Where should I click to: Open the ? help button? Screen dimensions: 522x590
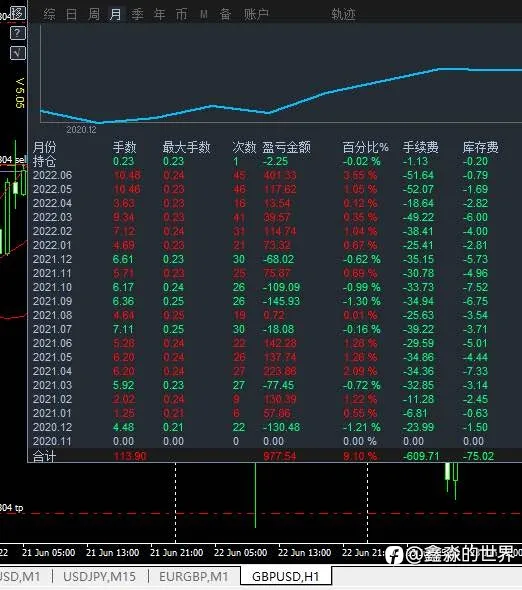[17, 33]
